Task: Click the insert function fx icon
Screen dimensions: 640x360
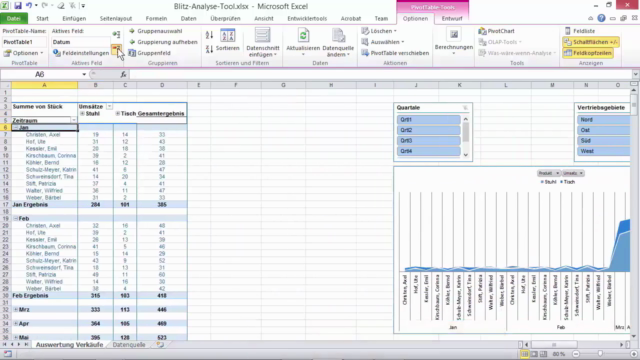Action: [x=123, y=74]
